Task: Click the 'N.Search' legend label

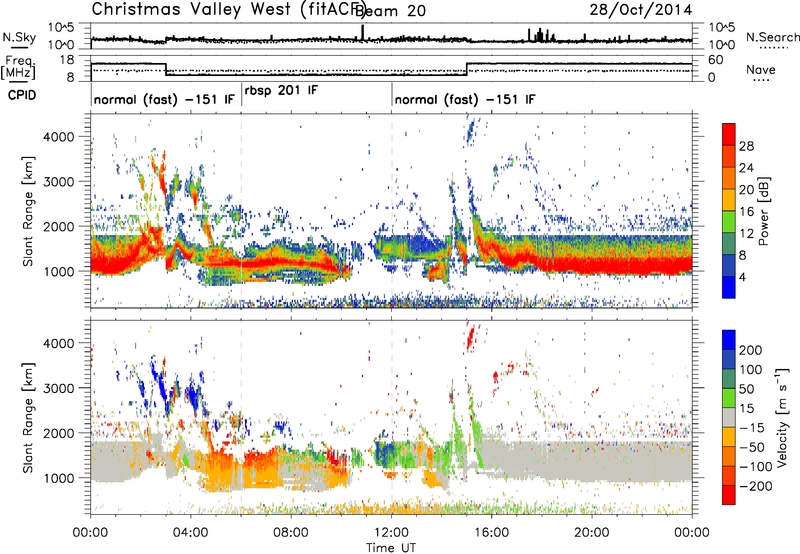Action: (x=772, y=37)
